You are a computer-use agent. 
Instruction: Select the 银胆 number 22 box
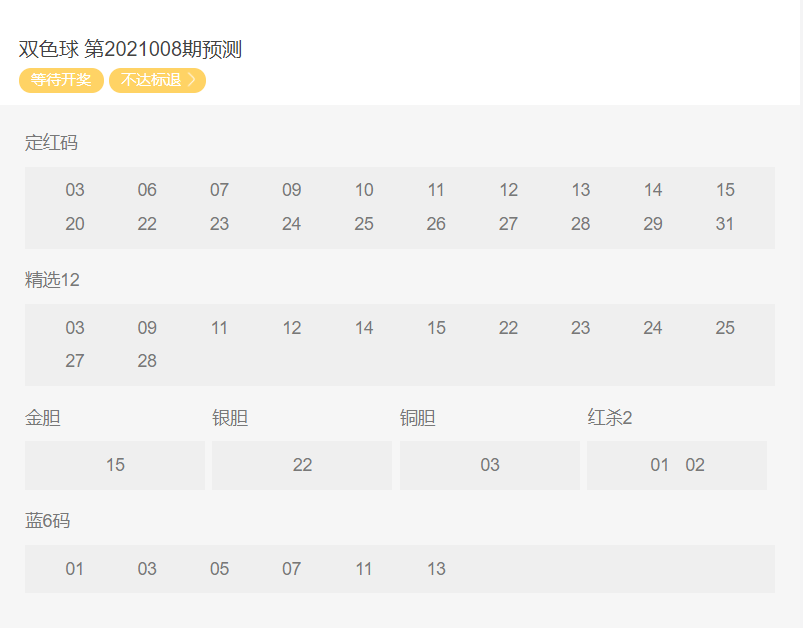[x=302, y=465]
